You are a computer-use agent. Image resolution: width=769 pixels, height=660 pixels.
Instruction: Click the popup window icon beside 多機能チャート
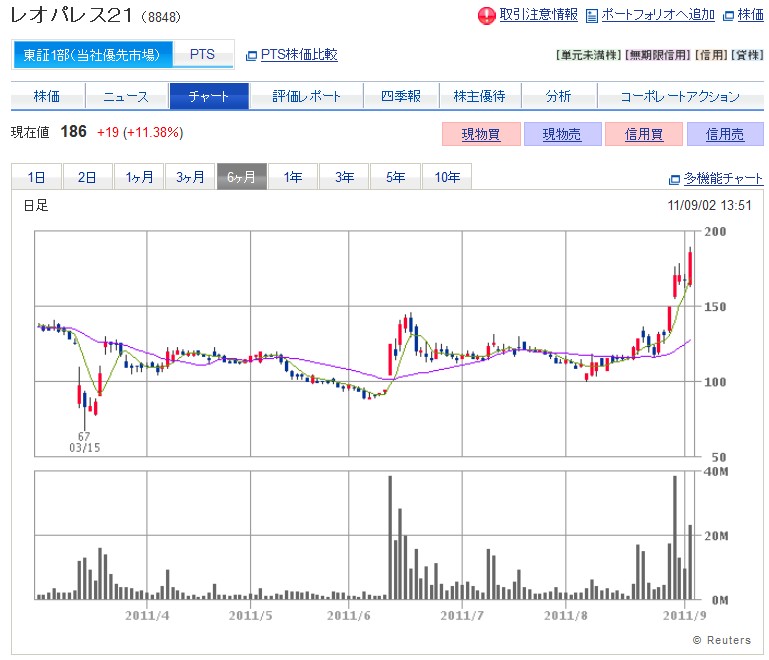(674, 179)
